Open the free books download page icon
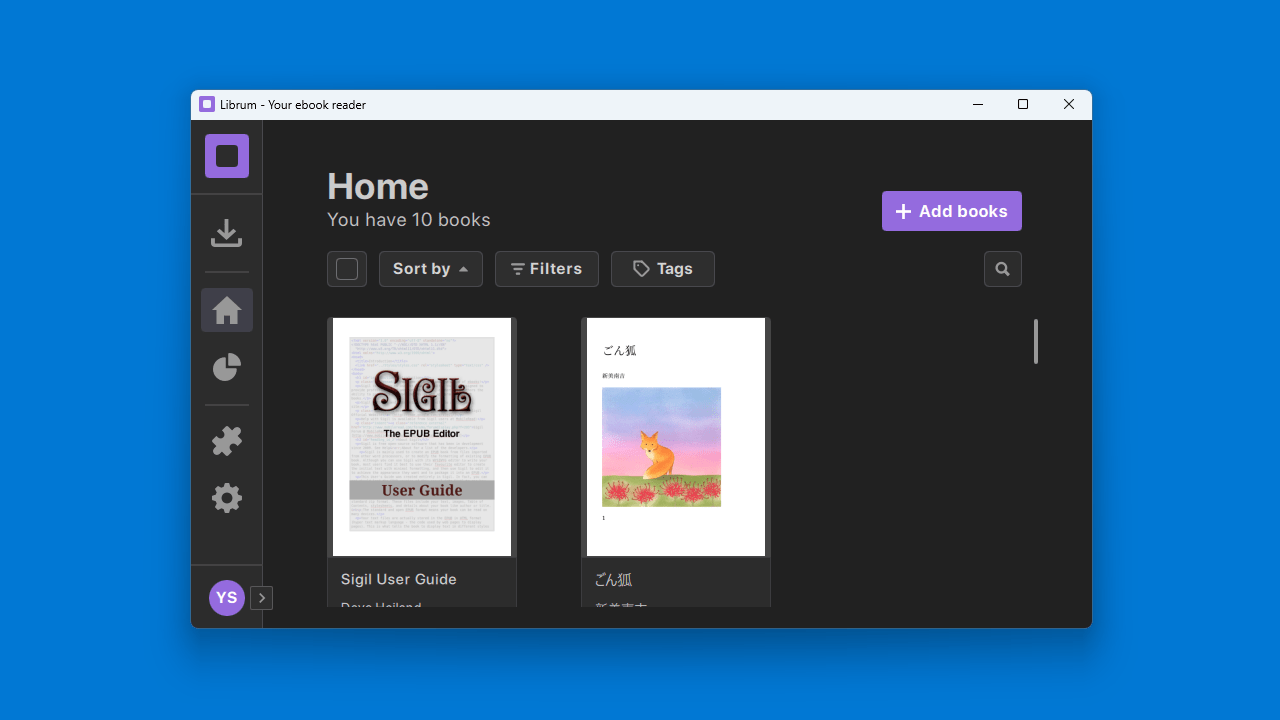The width and height of the screenshot is (1280, 720). [x=227, y=233]
